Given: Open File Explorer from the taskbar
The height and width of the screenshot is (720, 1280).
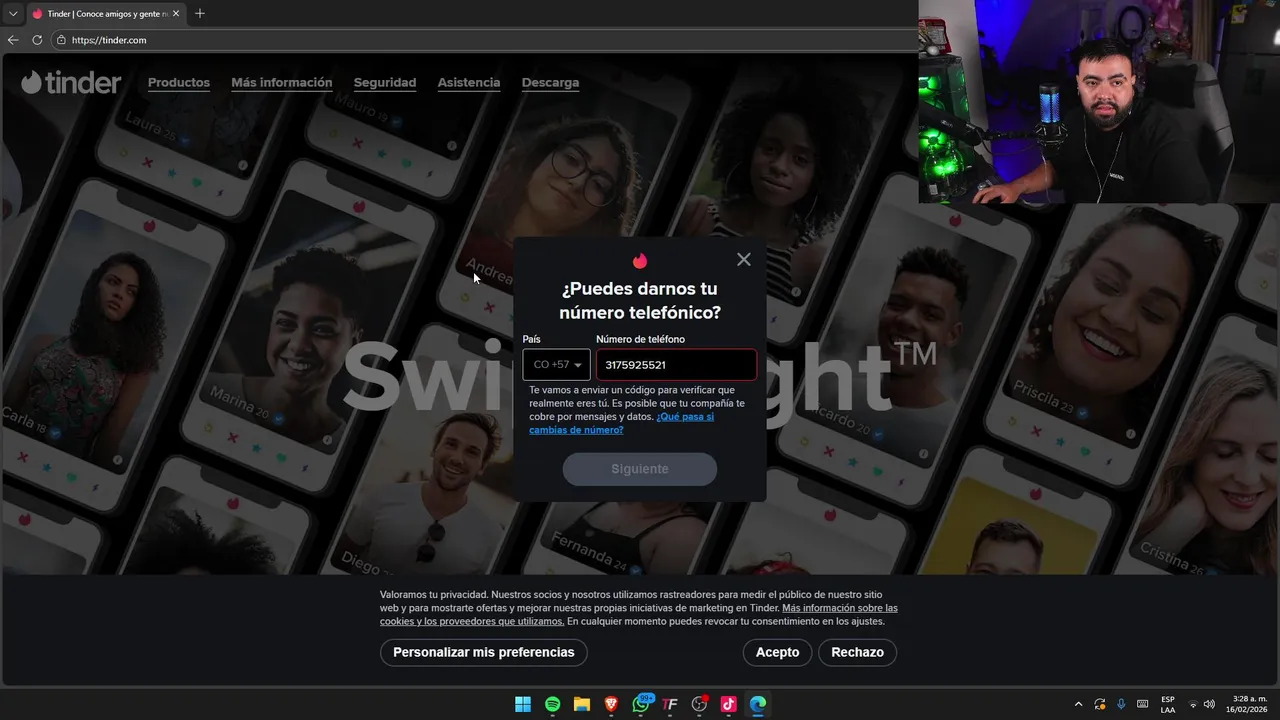Looking at the screenshot, I should pyautogui.click(x=582, y=704).
